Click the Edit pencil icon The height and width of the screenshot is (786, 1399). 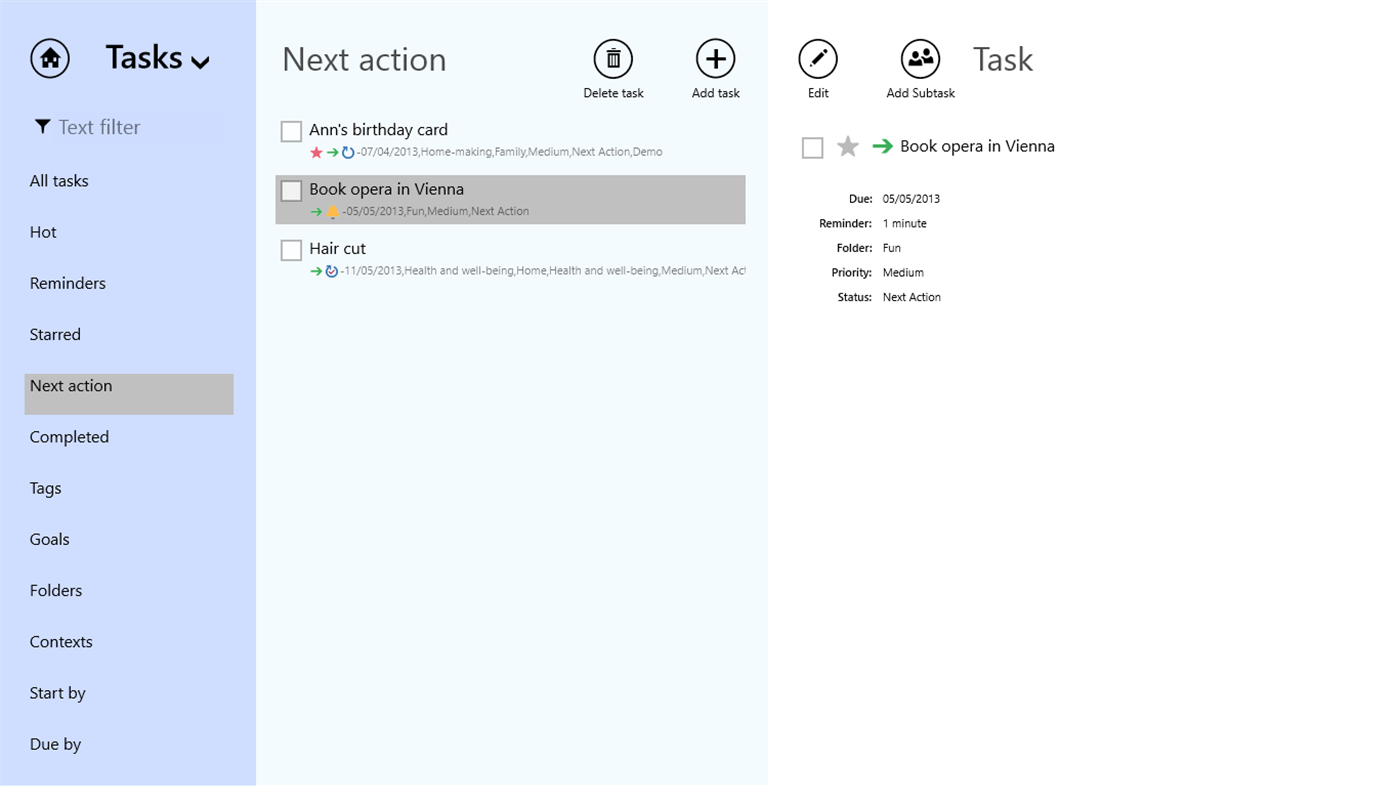tap(817, 59)
